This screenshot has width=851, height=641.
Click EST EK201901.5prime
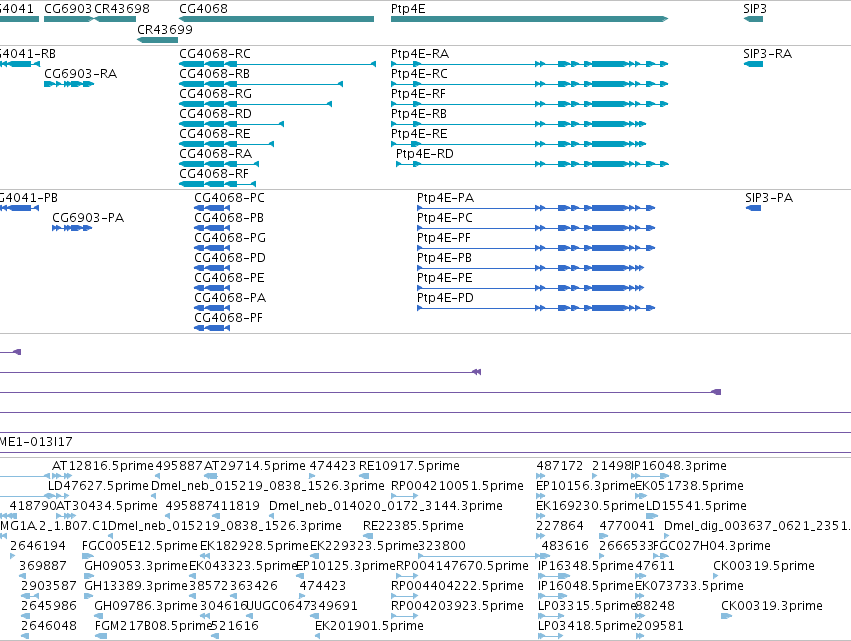click(x=369, y=626)
